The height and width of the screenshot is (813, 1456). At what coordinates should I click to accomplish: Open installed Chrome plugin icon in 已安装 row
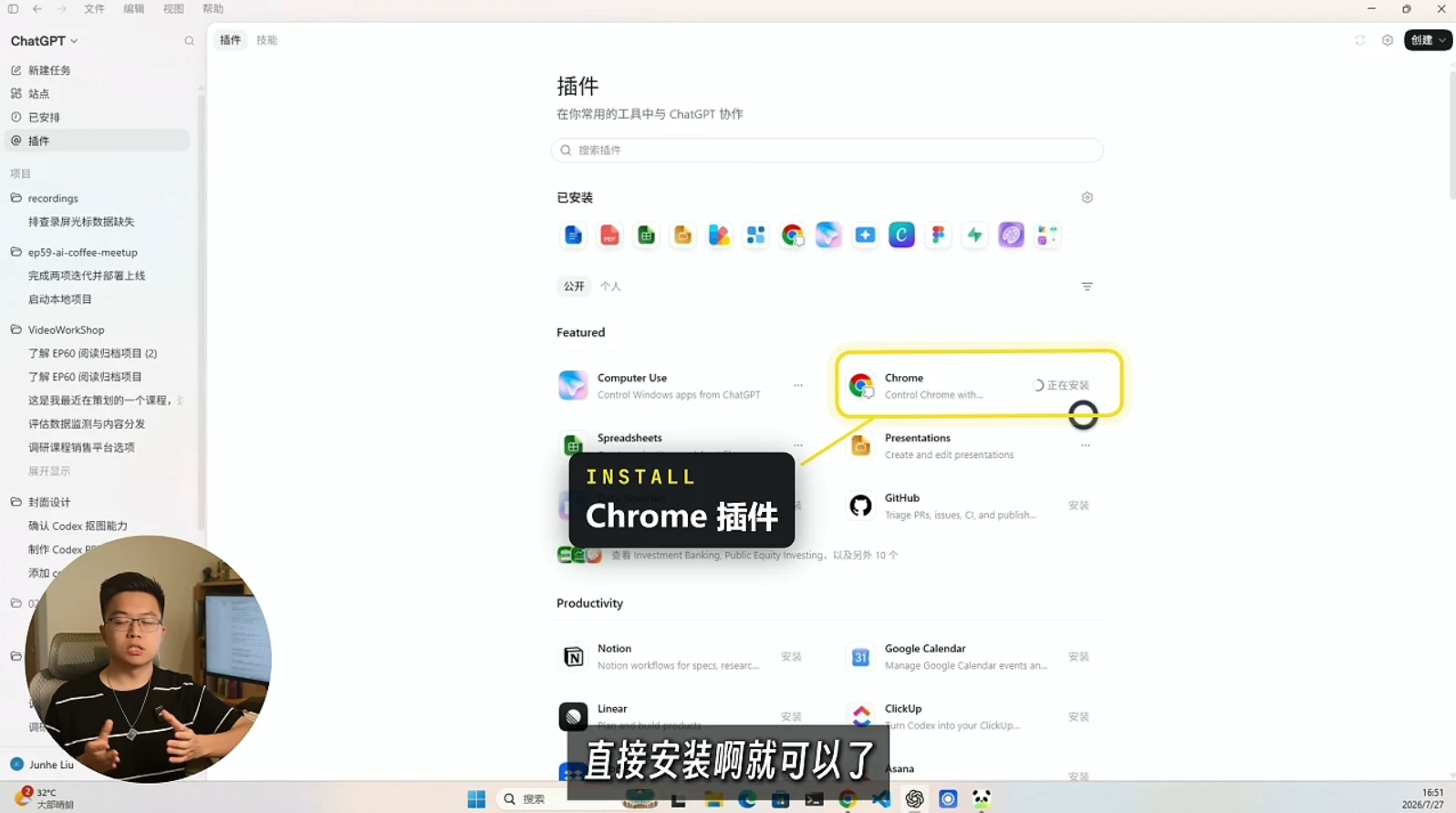coord(792,235)
